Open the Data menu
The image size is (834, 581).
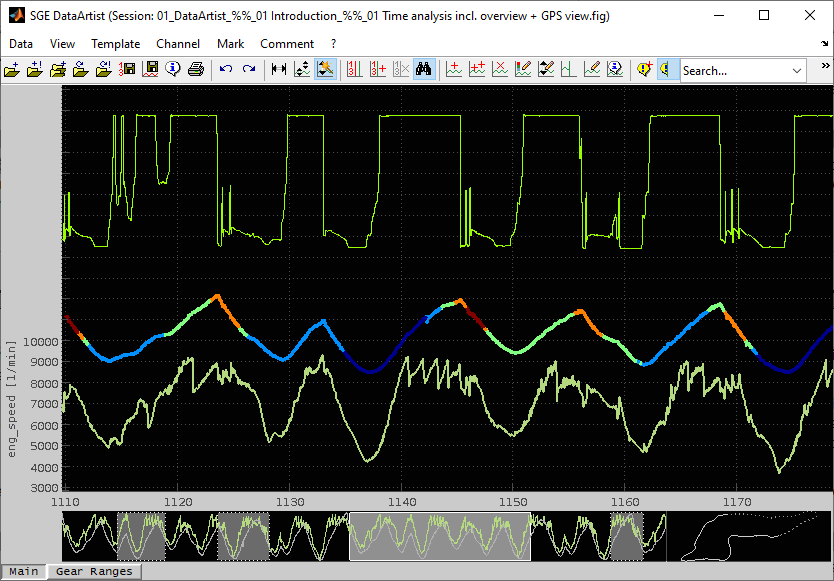[21, 44]
